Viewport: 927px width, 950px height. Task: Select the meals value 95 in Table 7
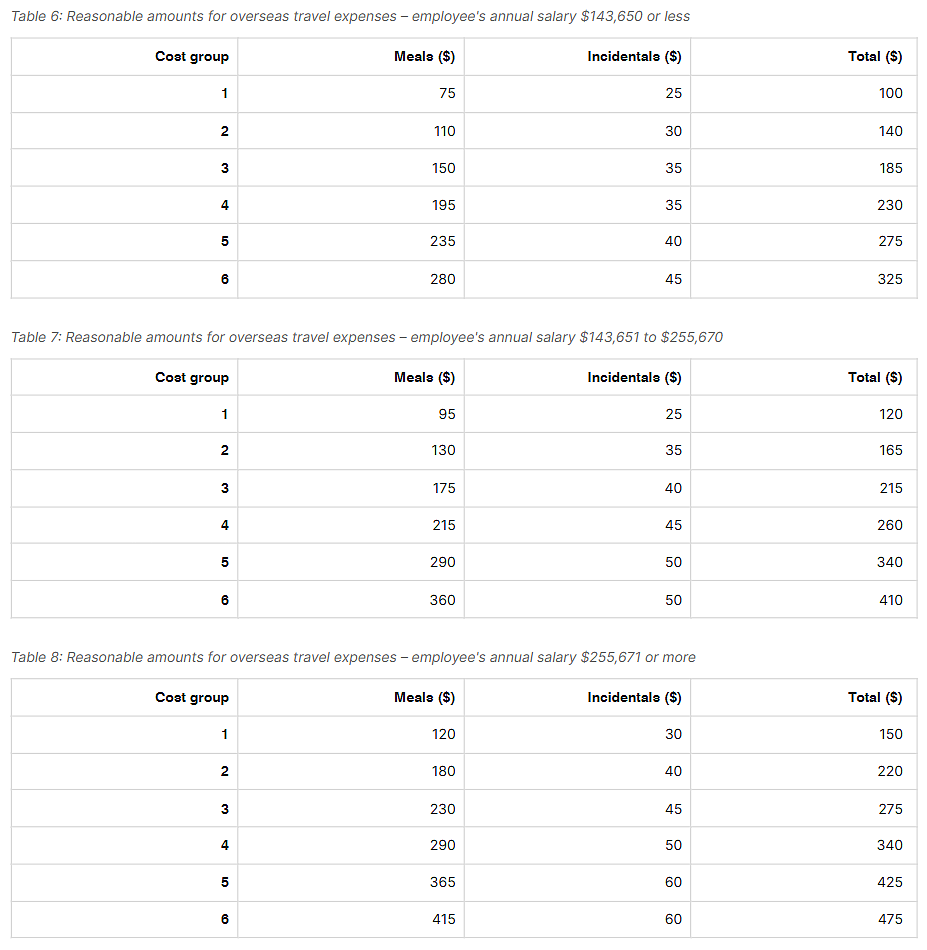pyautogui.click(x=447, y=414)
